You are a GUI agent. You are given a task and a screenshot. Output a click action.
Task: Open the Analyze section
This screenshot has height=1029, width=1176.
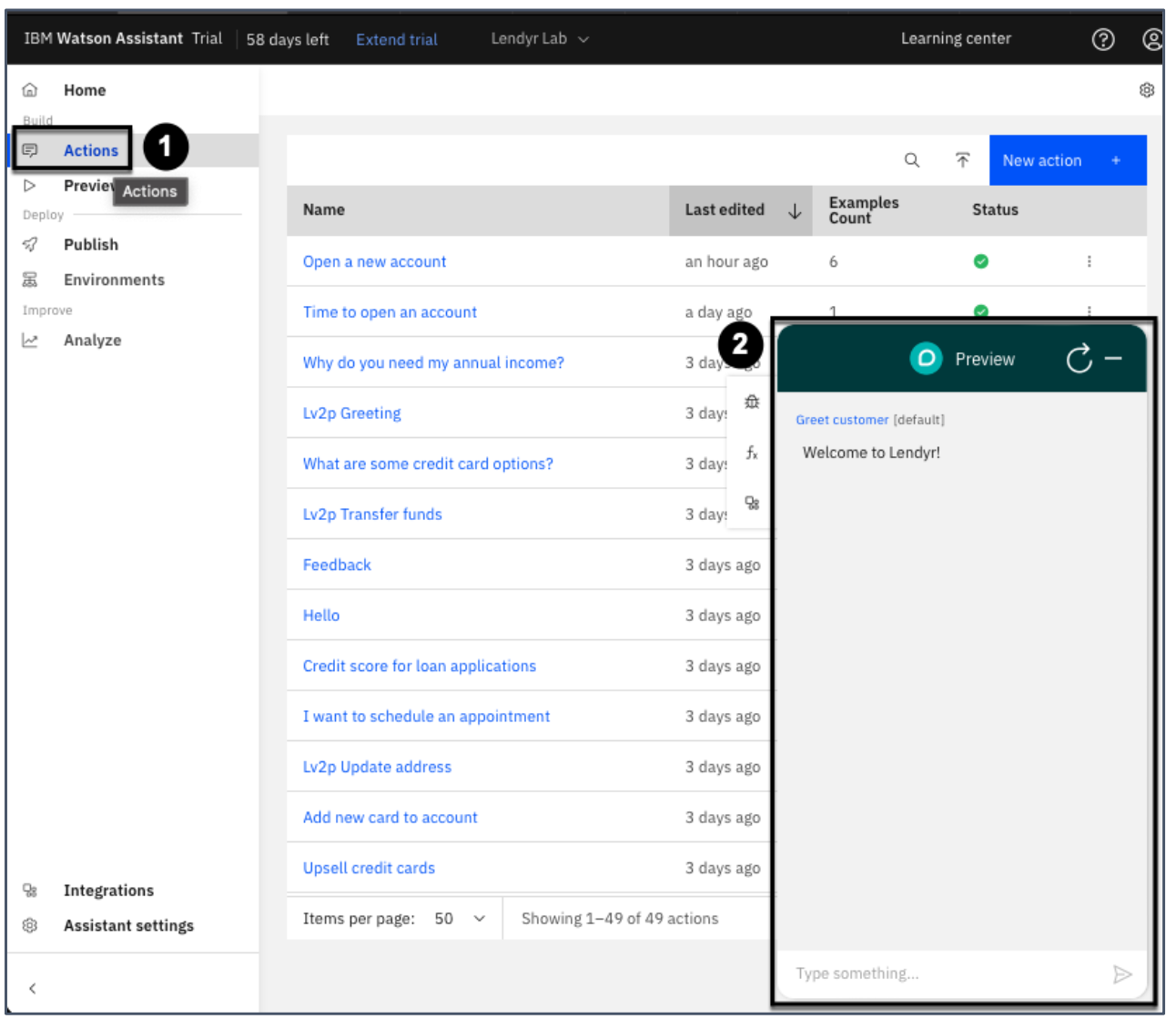[x=92, y=340]
